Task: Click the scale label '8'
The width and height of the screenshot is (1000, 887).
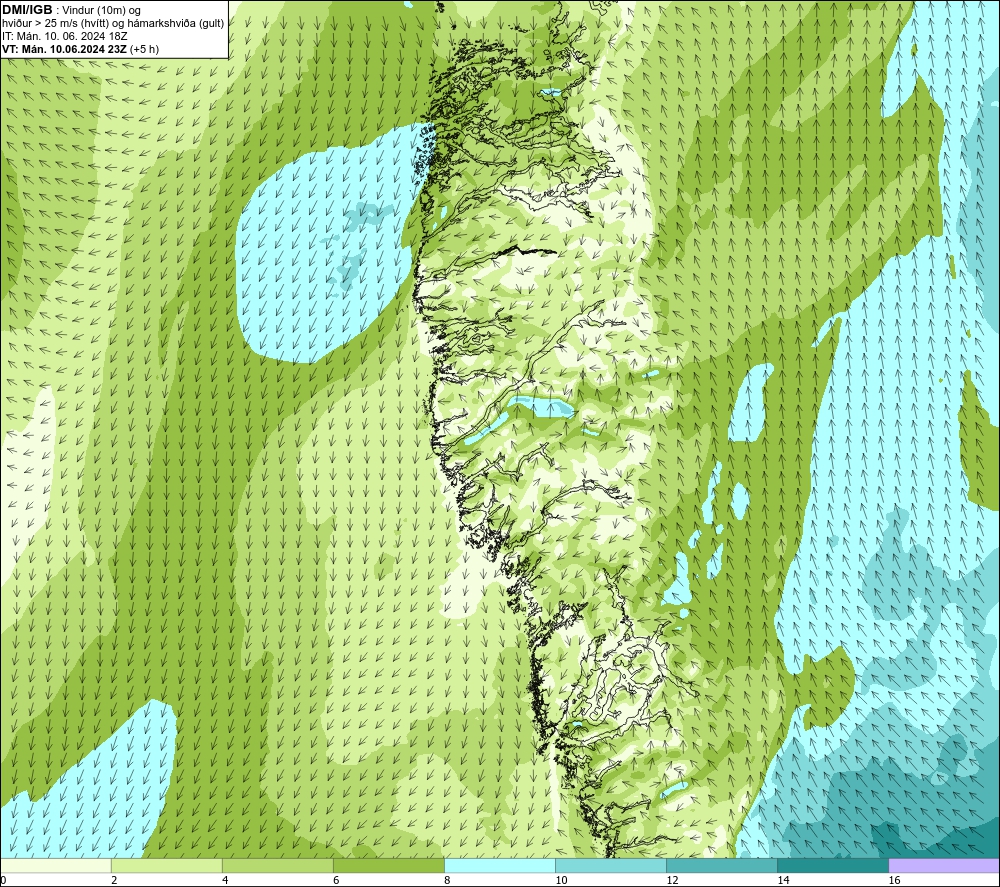Action: (446, 881)
